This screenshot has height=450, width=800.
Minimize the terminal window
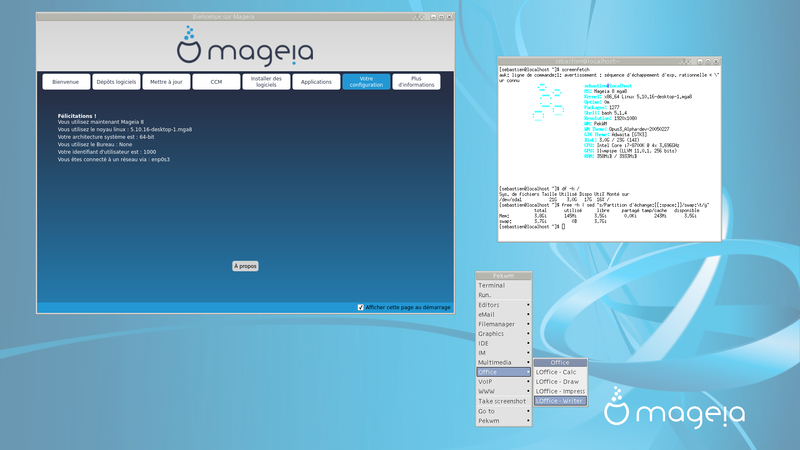(x=700, y=61)
